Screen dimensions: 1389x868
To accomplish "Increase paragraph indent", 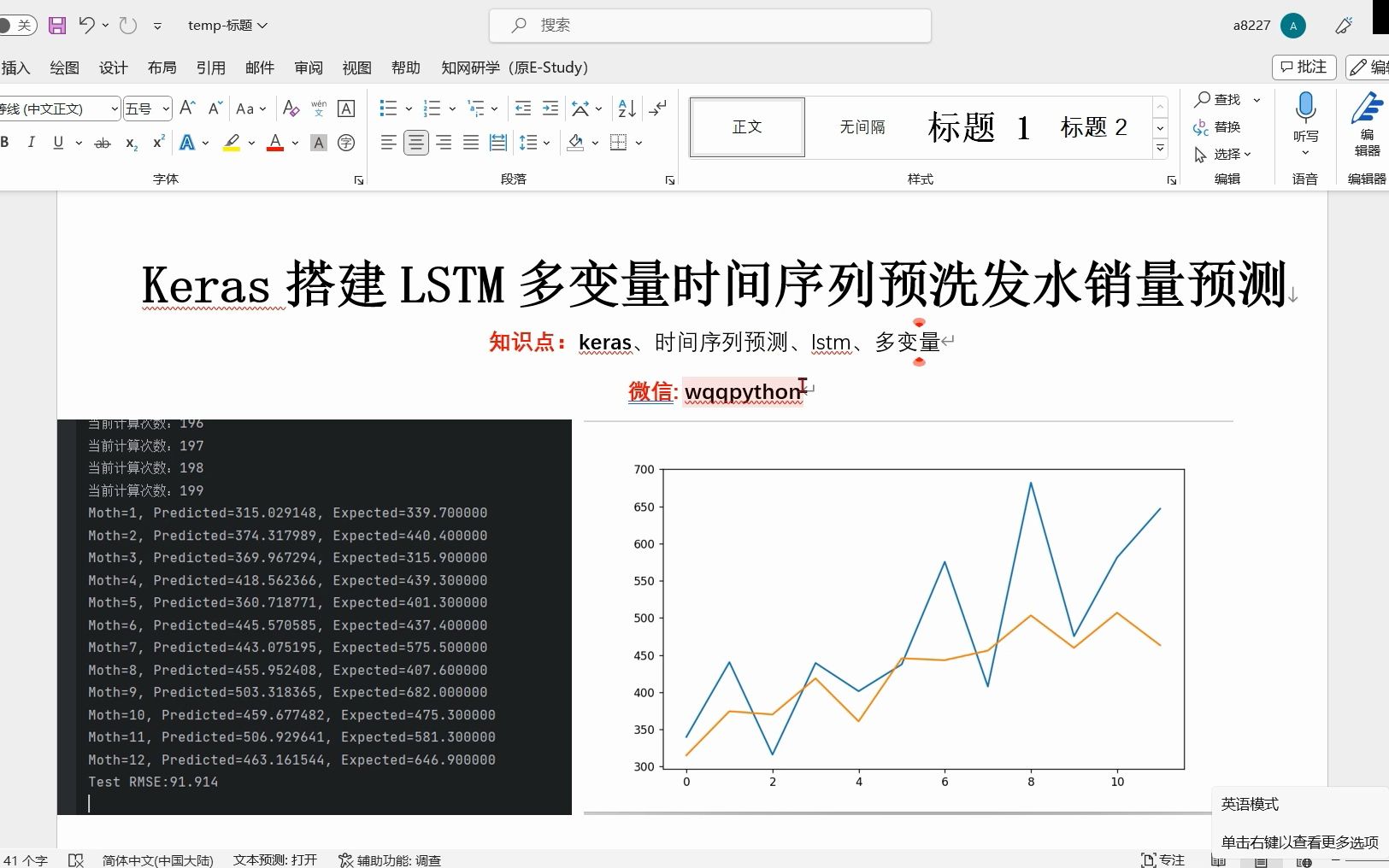I will 550,108.
